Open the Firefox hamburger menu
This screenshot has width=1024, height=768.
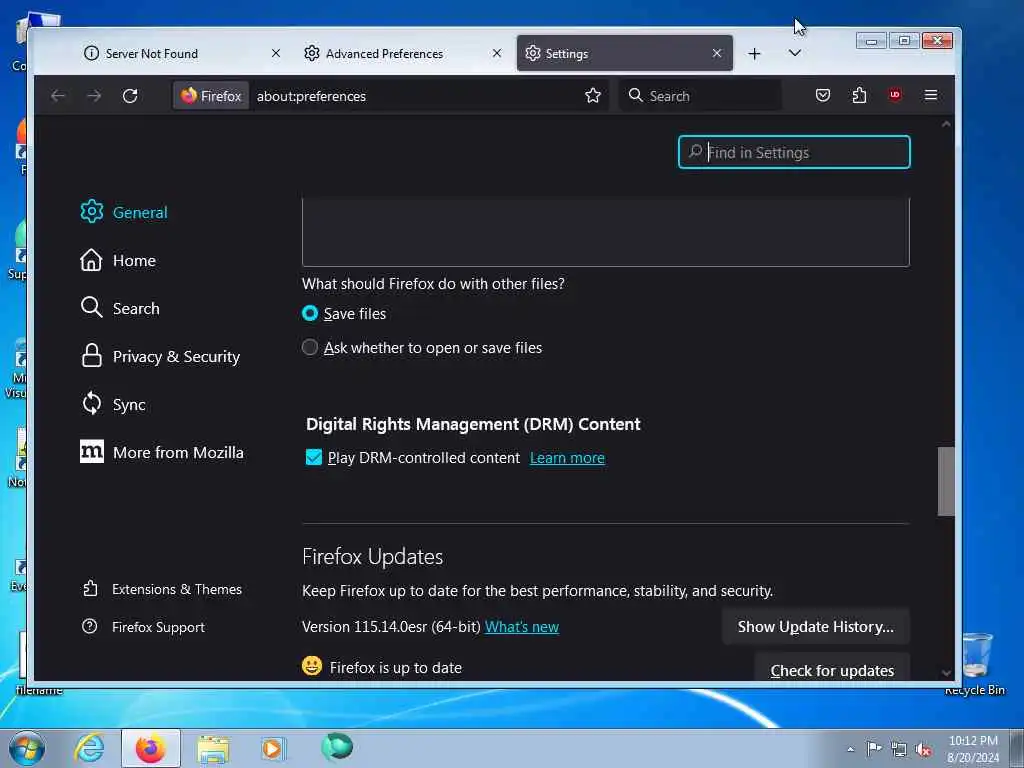(x=931, y=95)
